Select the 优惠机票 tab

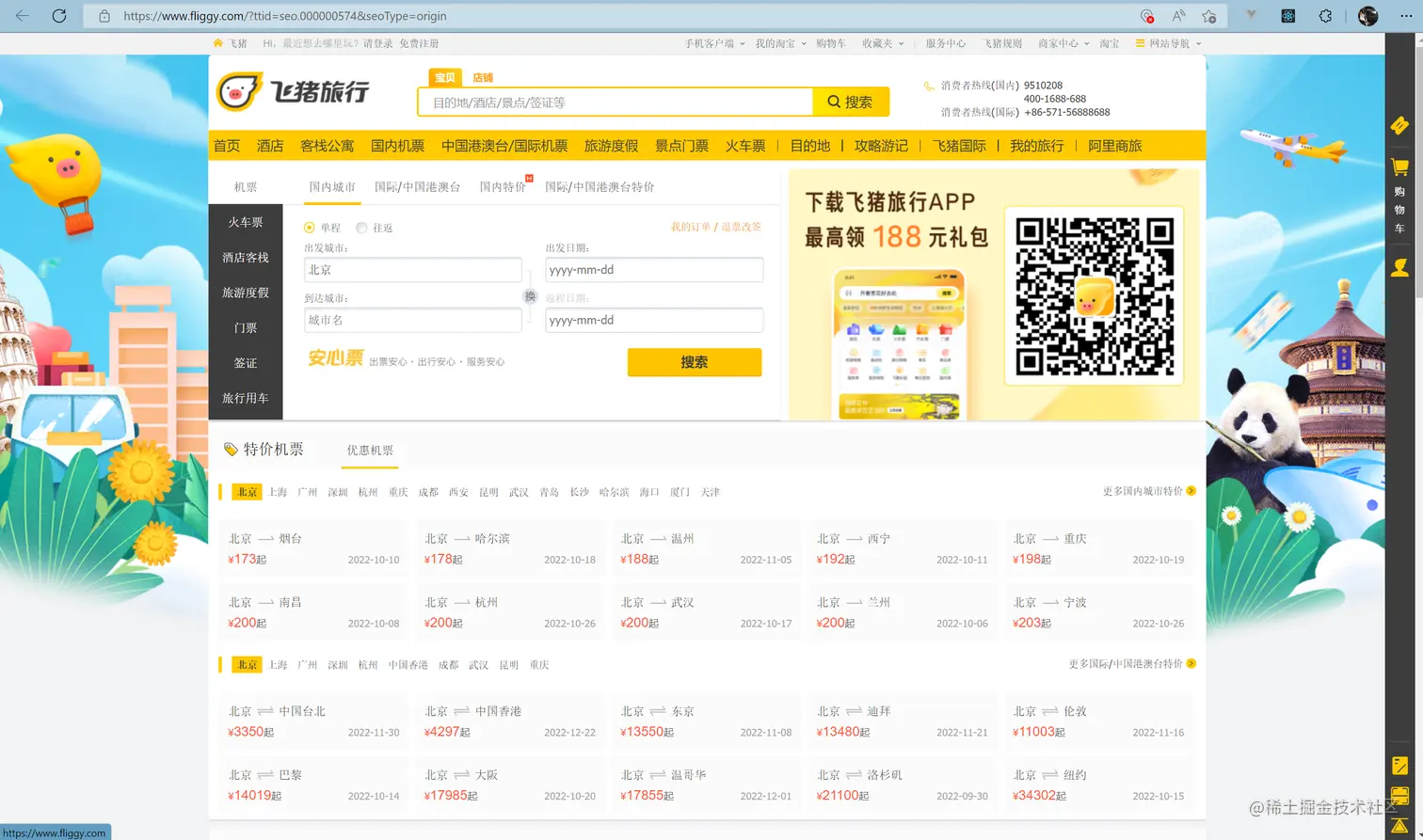(370, 451)
